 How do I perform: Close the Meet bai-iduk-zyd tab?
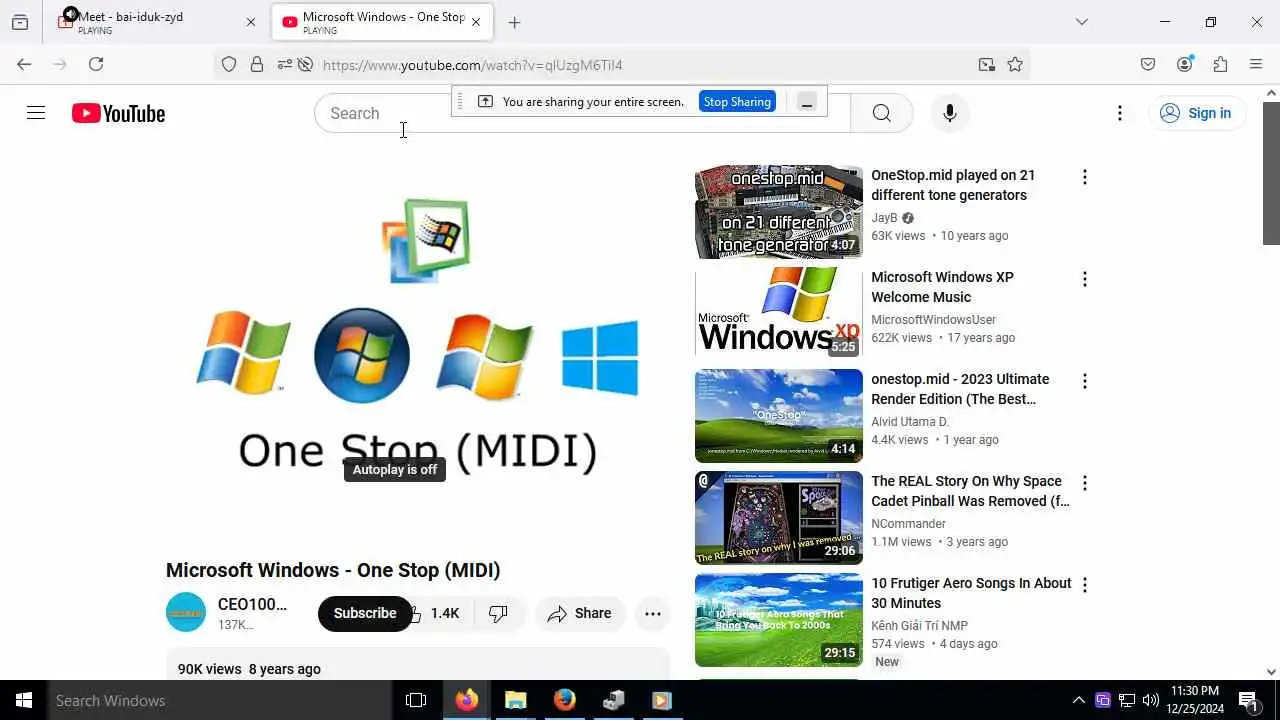(x=251, y=22)
